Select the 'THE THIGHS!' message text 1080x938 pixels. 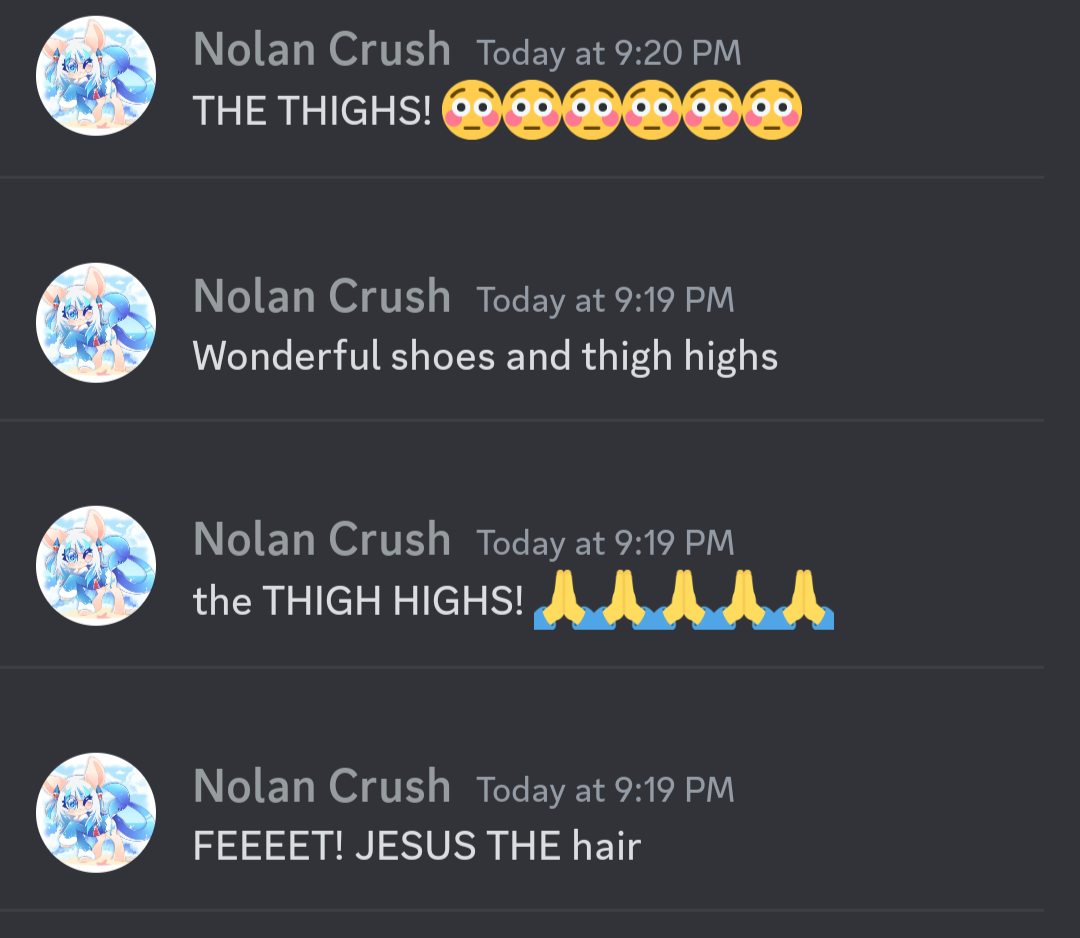(312, 111)
